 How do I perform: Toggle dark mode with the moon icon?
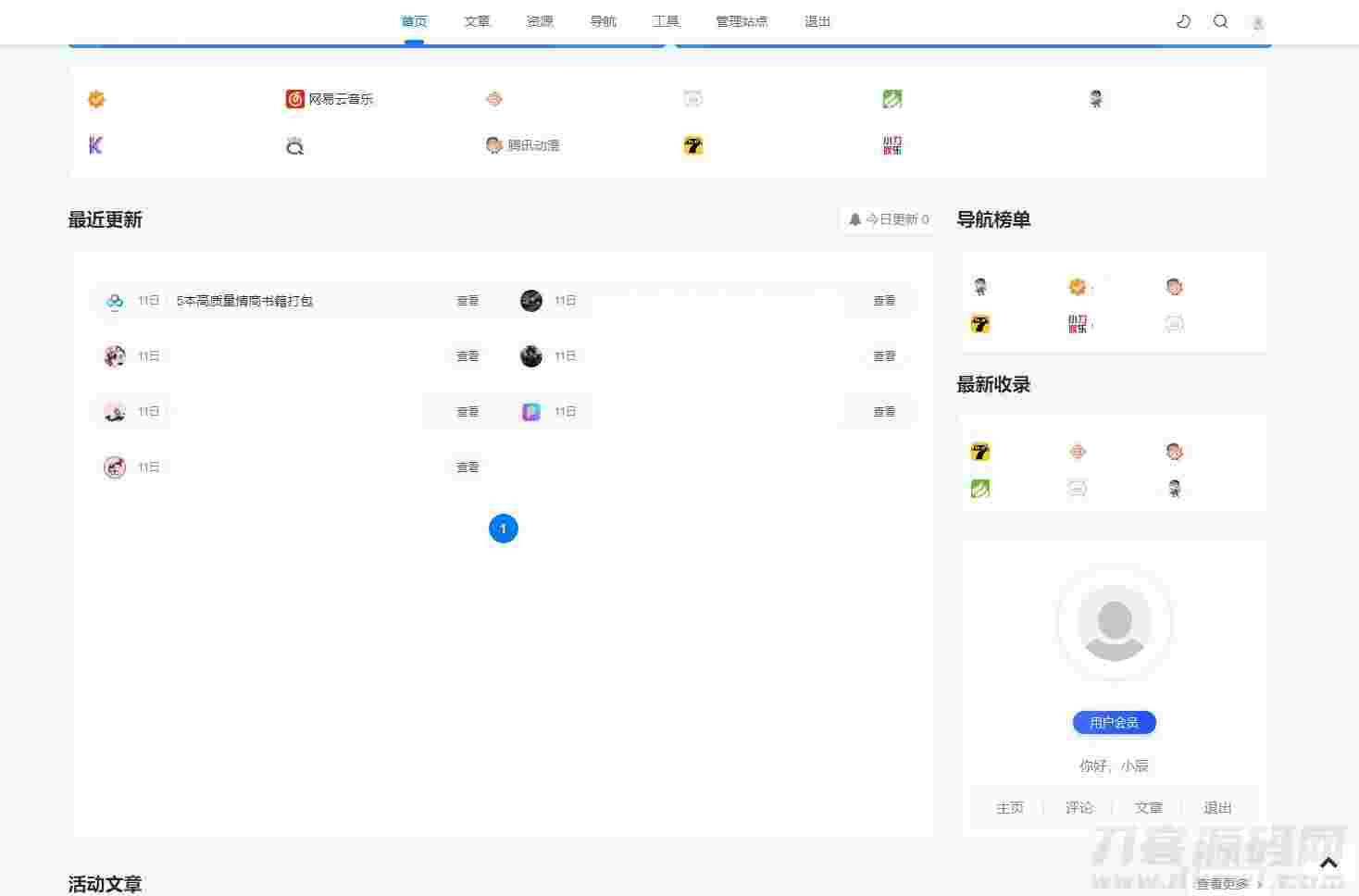[x=1183, y=21]
